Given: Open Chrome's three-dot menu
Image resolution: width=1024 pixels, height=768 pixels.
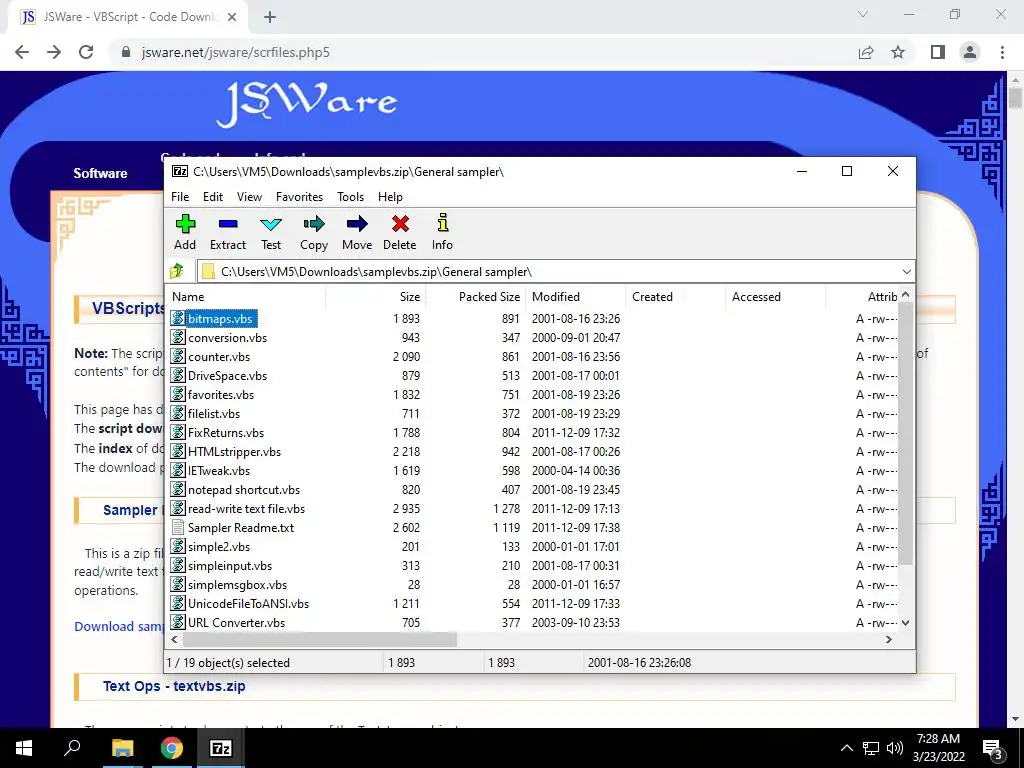Looking at the screenshot, I should click(1002, 52).
